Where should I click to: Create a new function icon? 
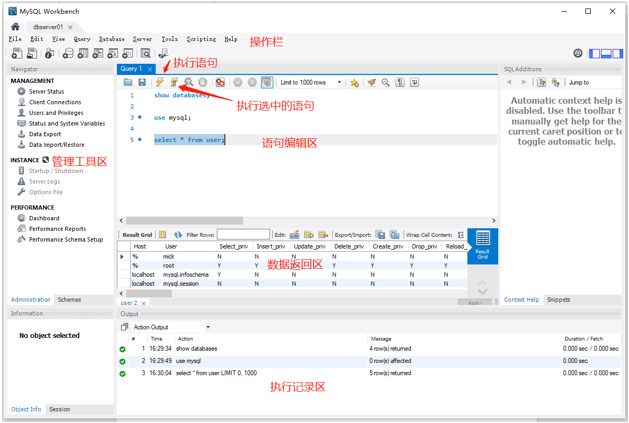128,53
